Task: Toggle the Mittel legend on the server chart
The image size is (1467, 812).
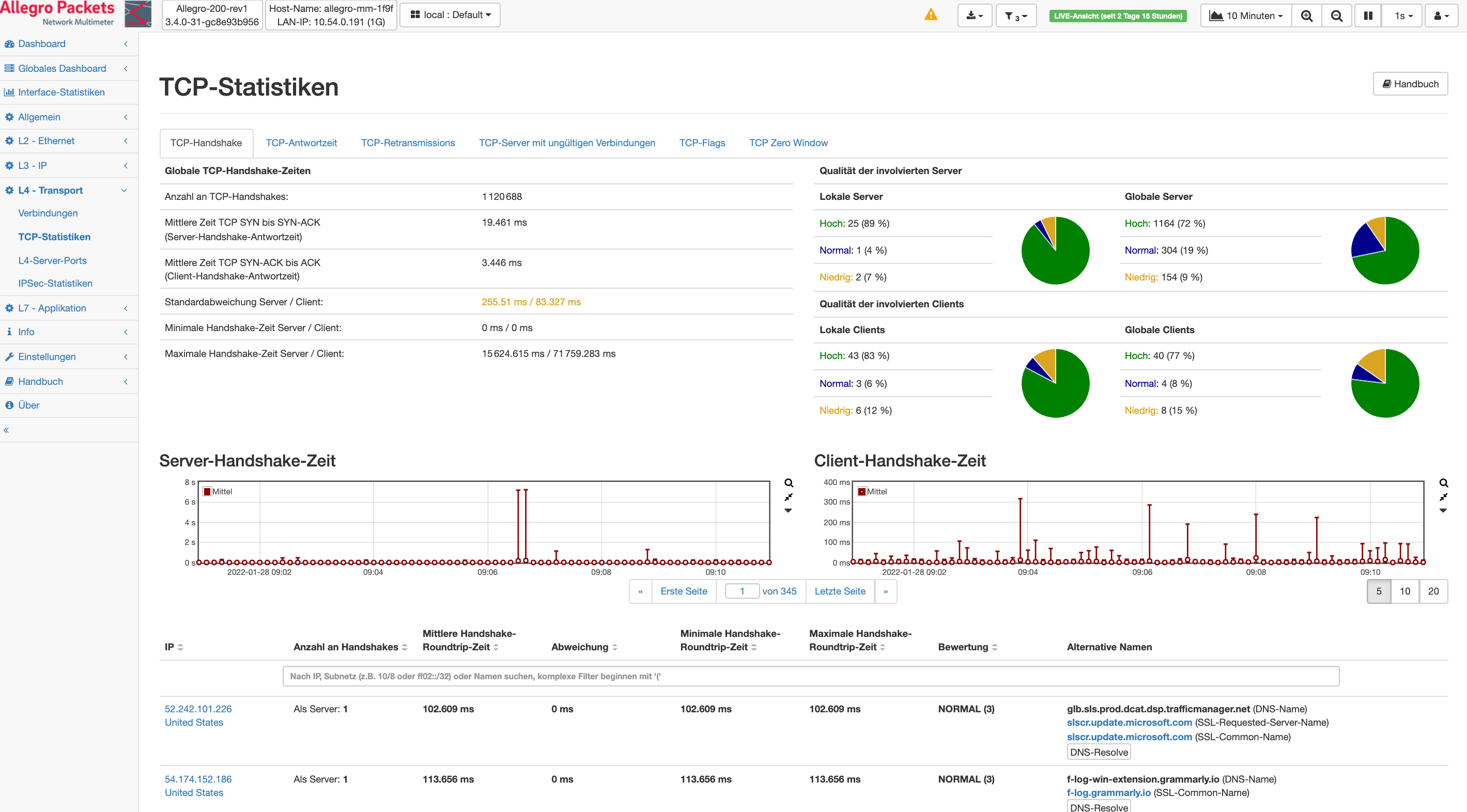Action: (218, 491)
